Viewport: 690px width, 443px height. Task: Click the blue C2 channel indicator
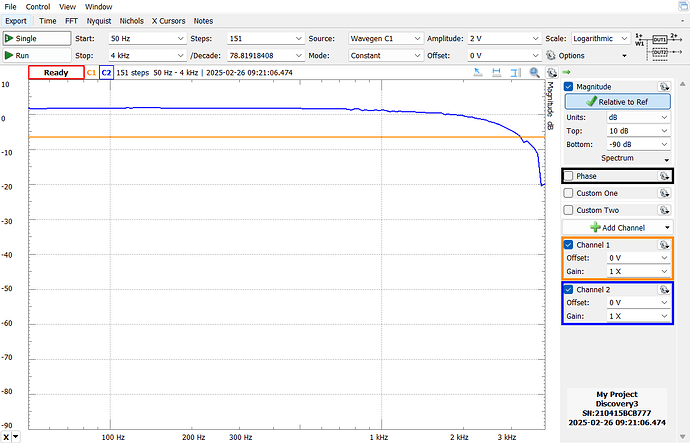click(x=106, y=73)
